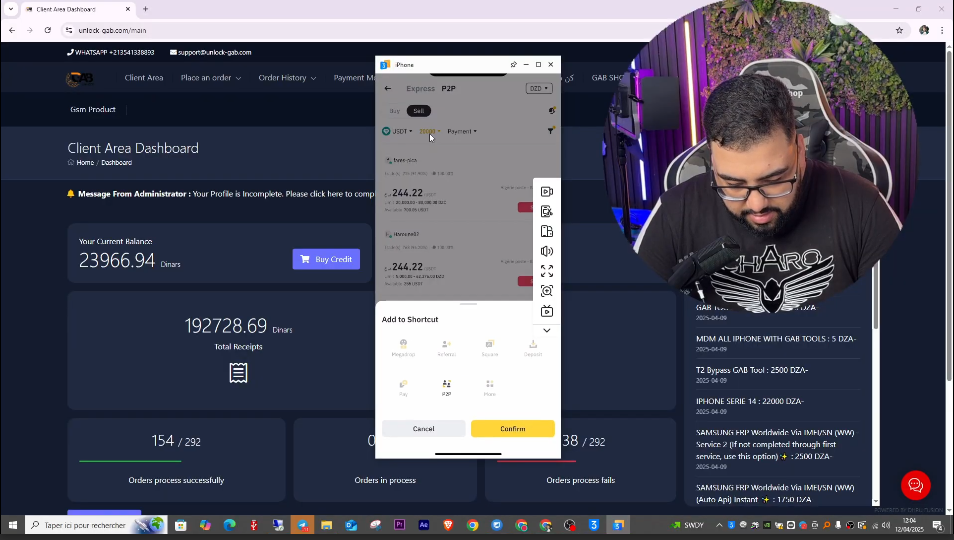Click the taskbar search box
Image resolution: width=954 pixels, height=540 pixels.
tap(96, 525)
